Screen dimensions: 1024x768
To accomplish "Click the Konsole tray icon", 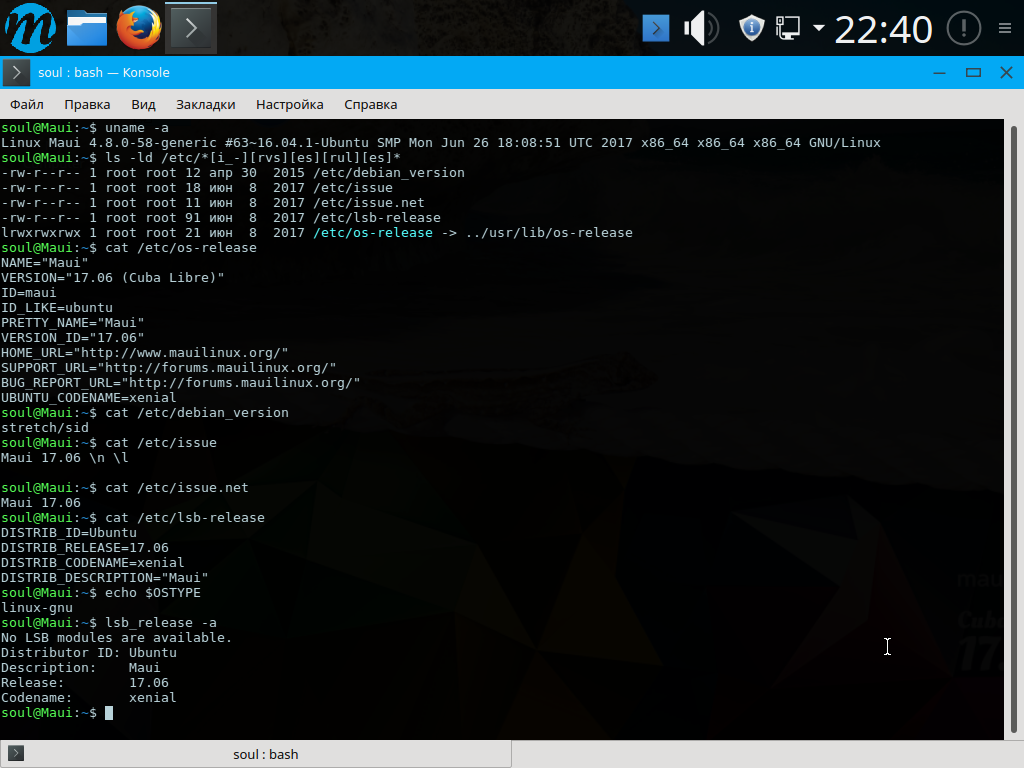I will [656, 29].
